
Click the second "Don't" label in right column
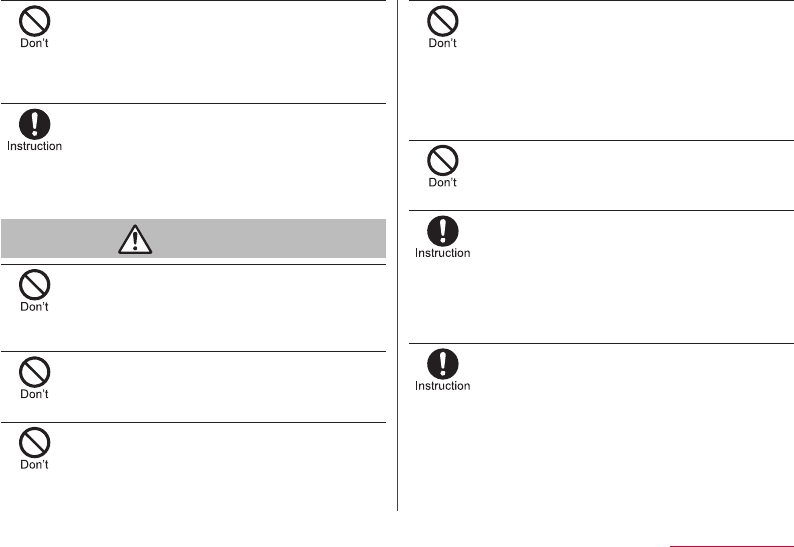coord(443,183)
